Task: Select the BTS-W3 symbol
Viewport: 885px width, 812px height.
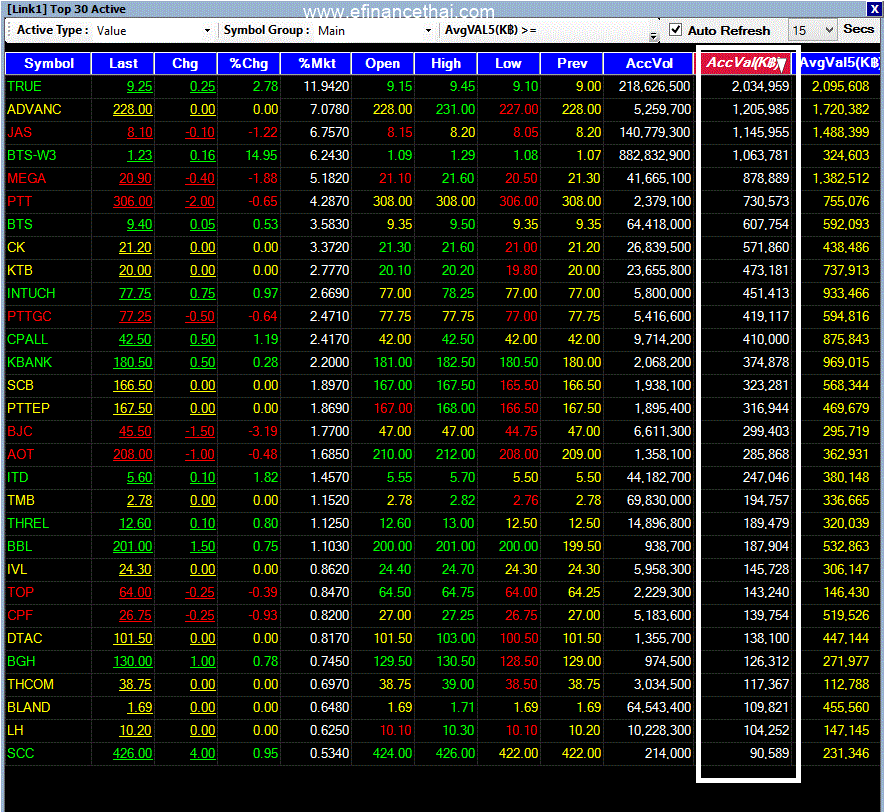Action: pyautogui.click(x=32, y=155)
